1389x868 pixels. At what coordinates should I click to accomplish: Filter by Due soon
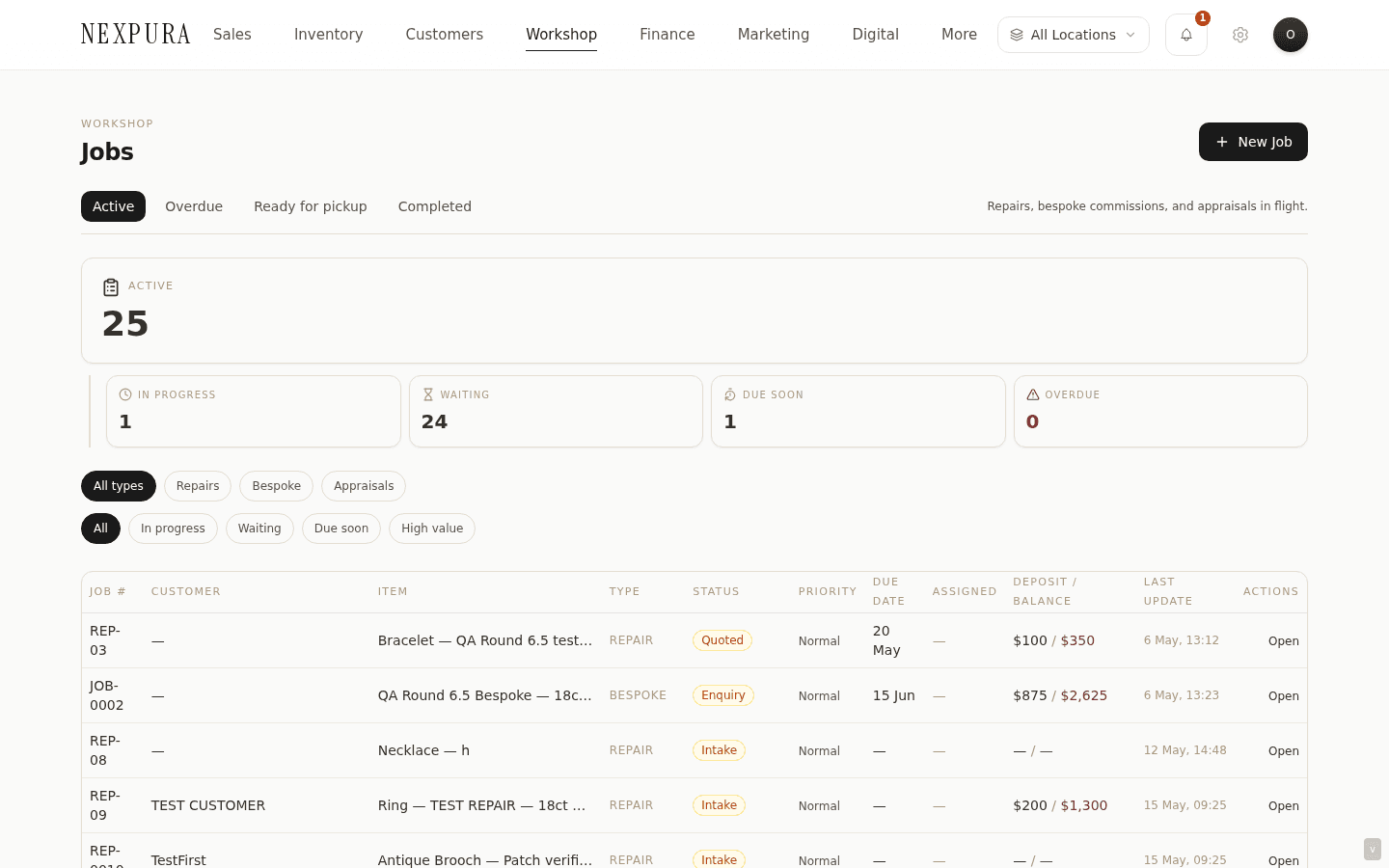(x=341, y=529)
